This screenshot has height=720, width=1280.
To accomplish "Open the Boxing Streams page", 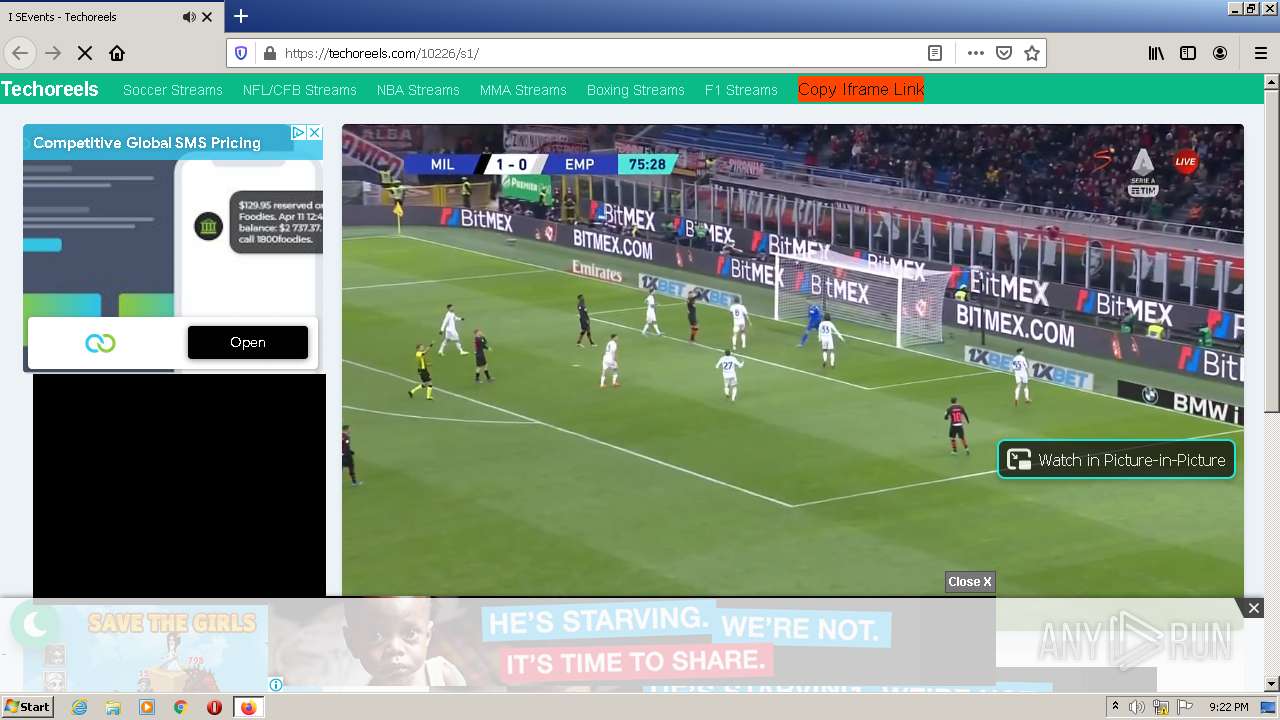I will point(635,90).
